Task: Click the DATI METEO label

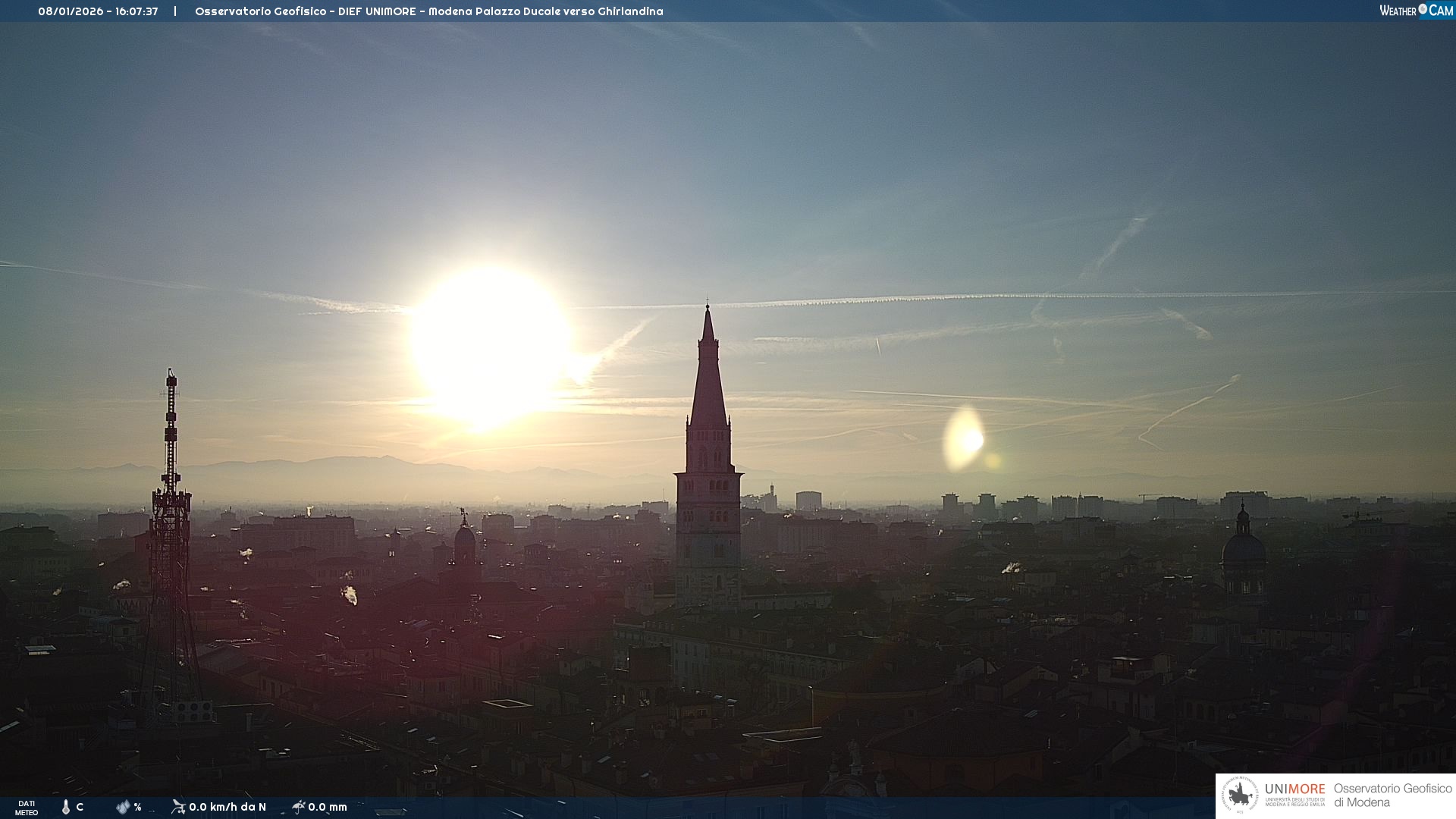Action: click(27, 808)
